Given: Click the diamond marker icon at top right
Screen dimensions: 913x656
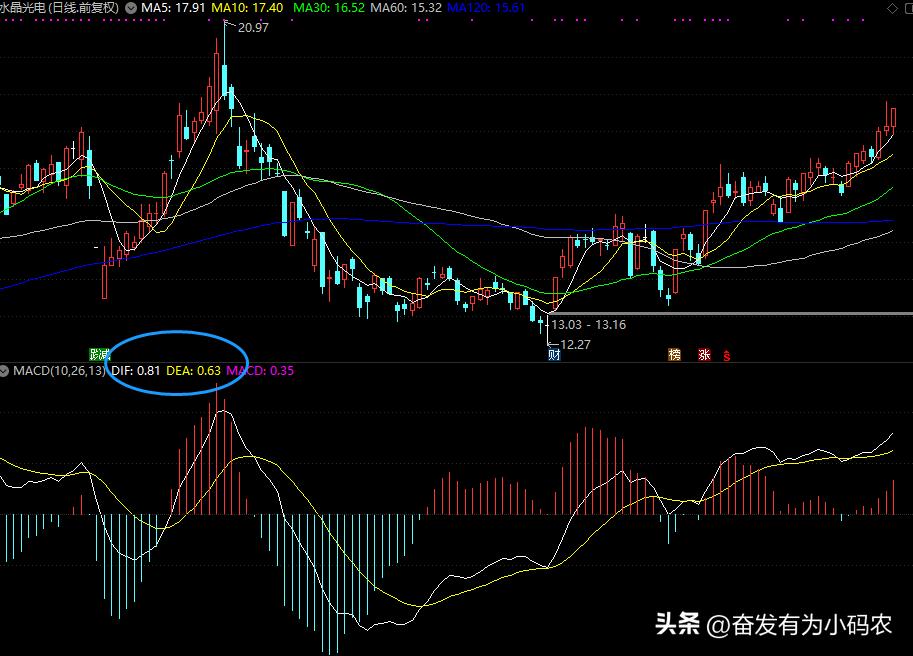Looking at the screenshot, I should pos(893,8).
